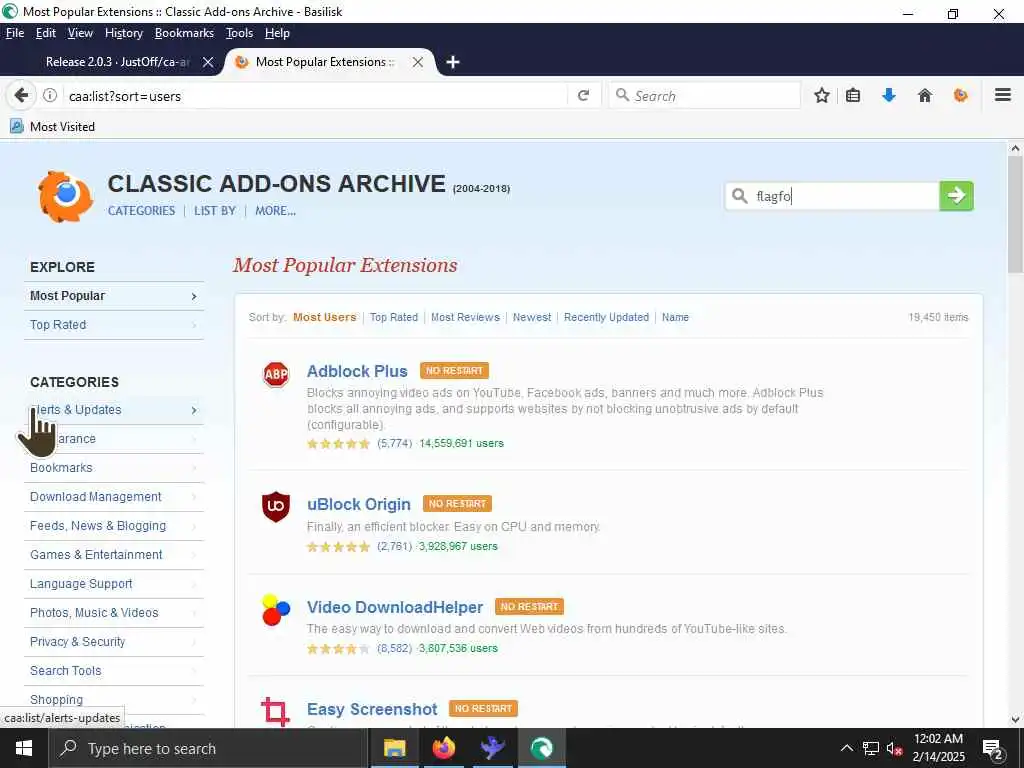The height and width of the screenshot is (768, 1024).
Task: Open the blue bird app in taskbar
Action: tap(492, 748)
